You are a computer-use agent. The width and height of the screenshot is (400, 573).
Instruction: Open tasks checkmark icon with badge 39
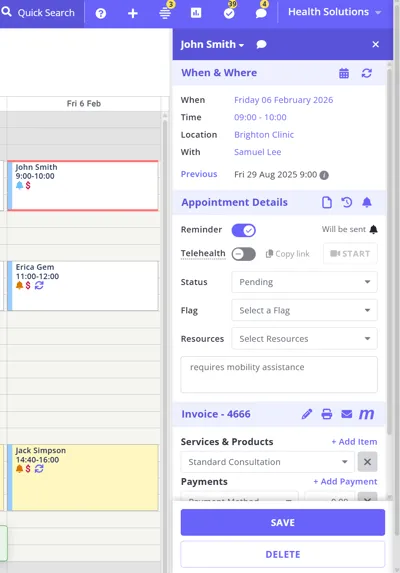coord(229,14)
